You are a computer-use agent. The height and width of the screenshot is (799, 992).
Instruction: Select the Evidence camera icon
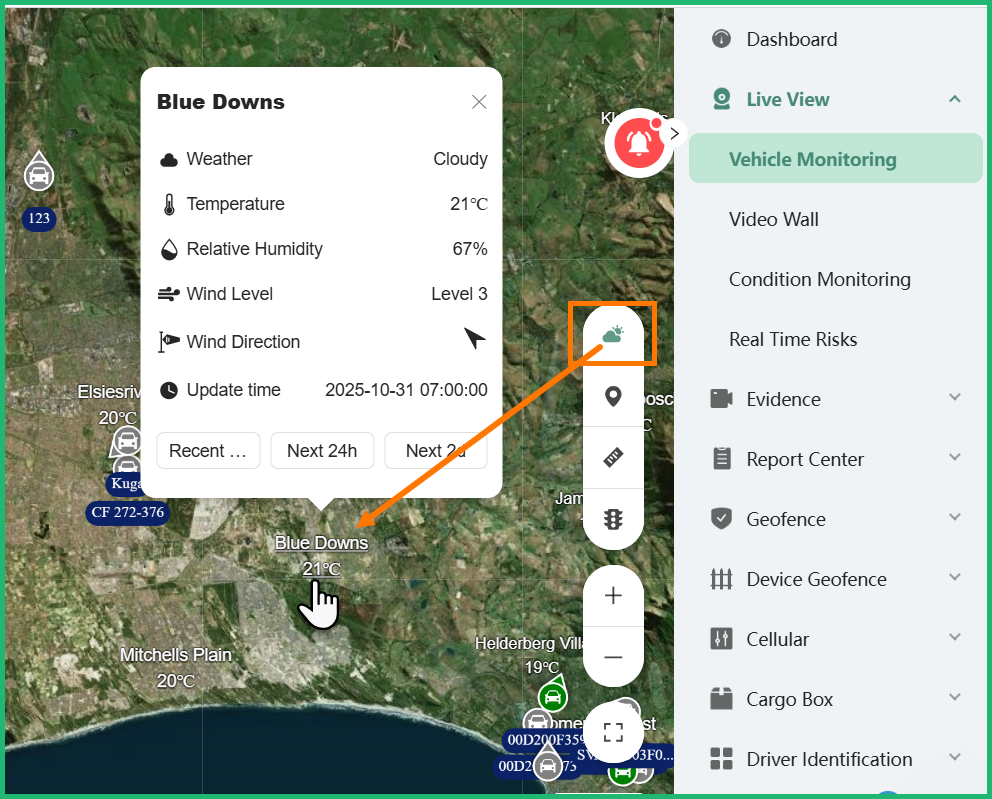click(x=722, y=399)
